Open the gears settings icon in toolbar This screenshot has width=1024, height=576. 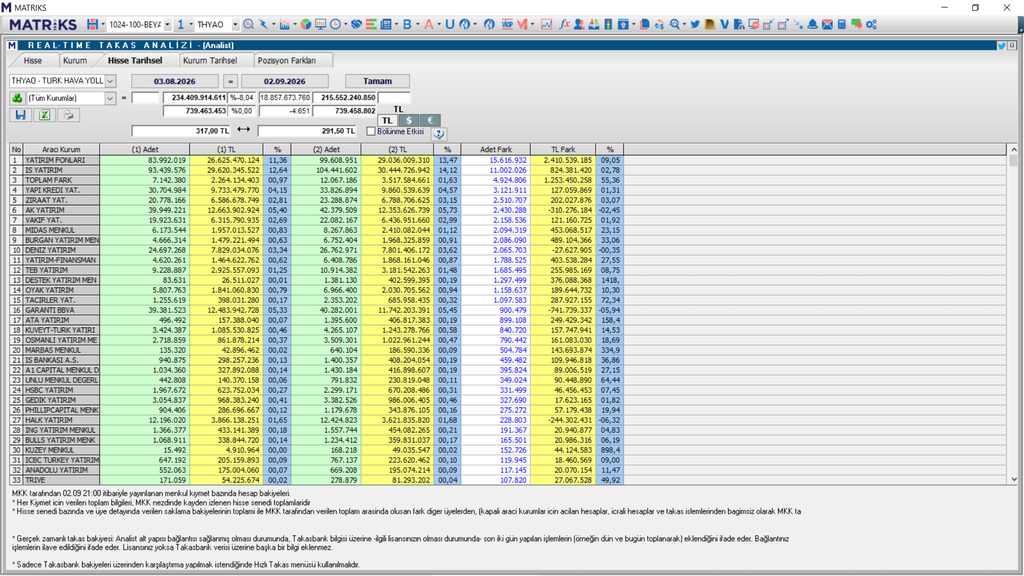point(871,24)
